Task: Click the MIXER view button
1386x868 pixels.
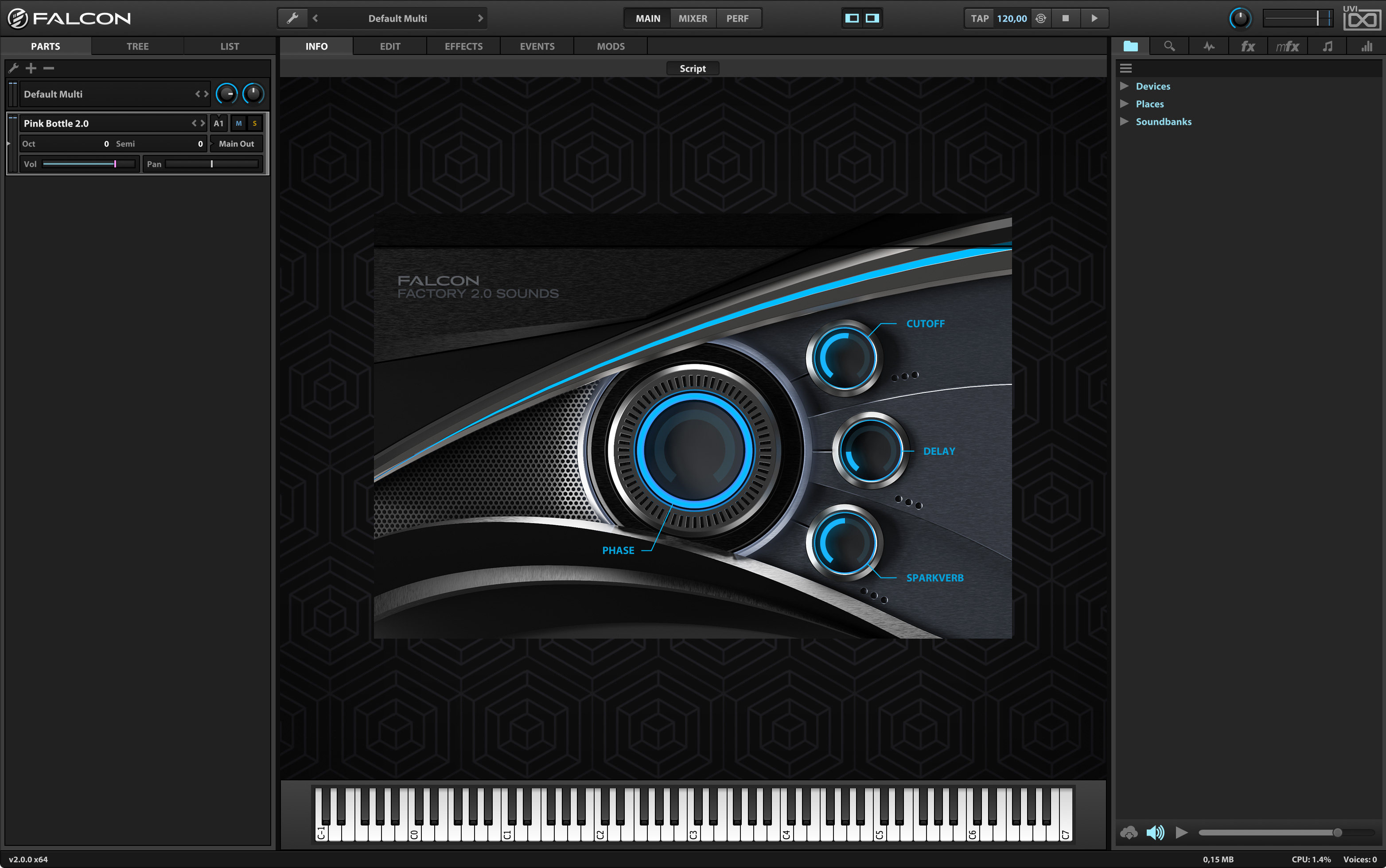Action: point(693,18)
